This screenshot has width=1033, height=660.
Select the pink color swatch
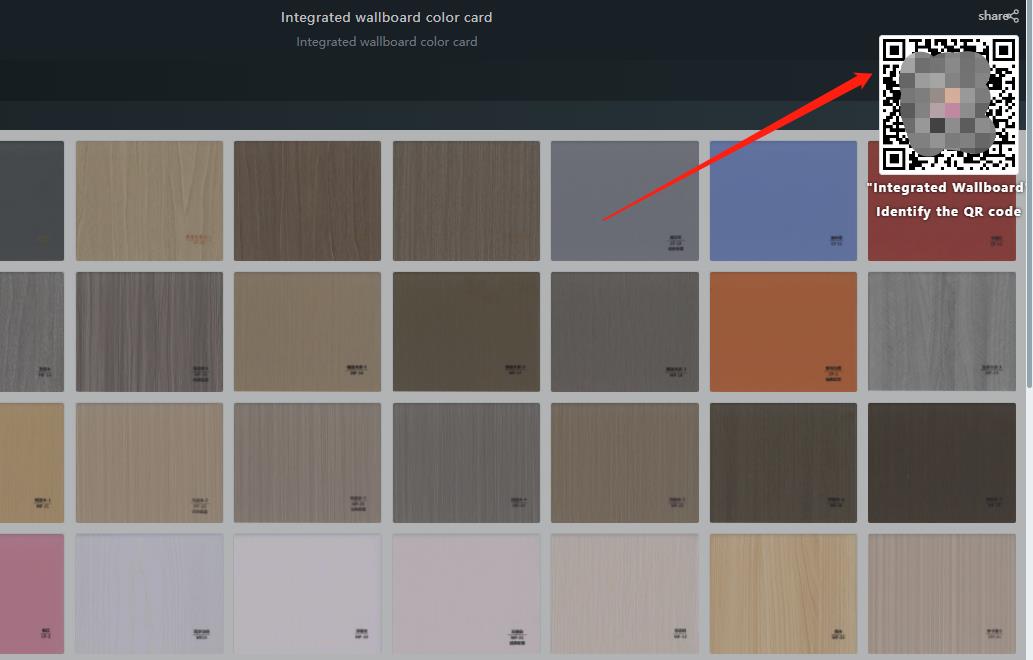[32, 593]
